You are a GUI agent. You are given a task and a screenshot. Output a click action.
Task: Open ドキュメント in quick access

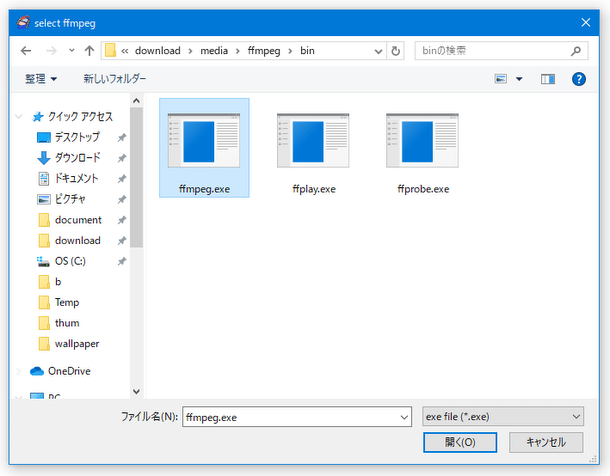tap(68, 178)
